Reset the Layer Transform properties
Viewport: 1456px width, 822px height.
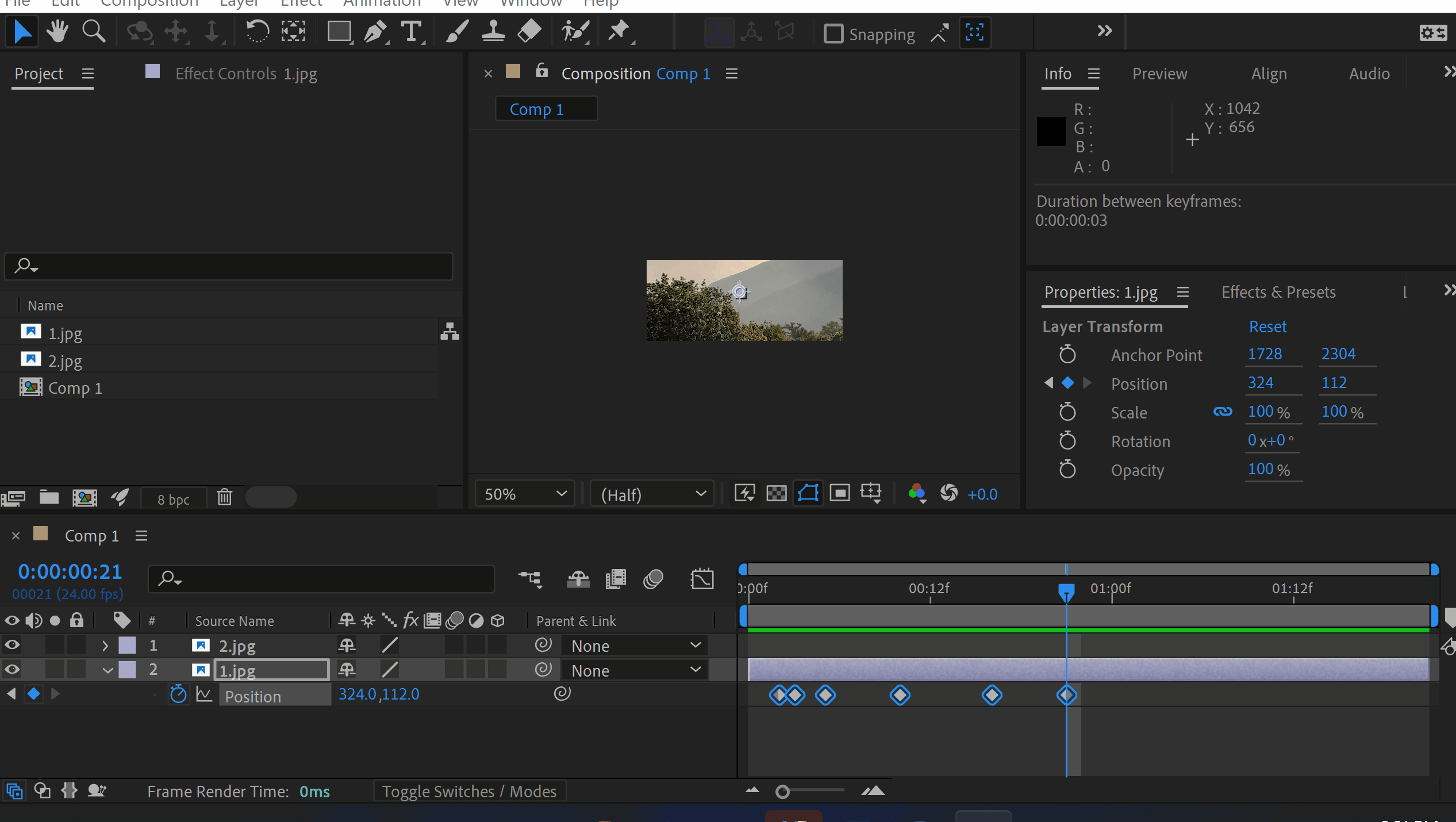pos(1267,327)
